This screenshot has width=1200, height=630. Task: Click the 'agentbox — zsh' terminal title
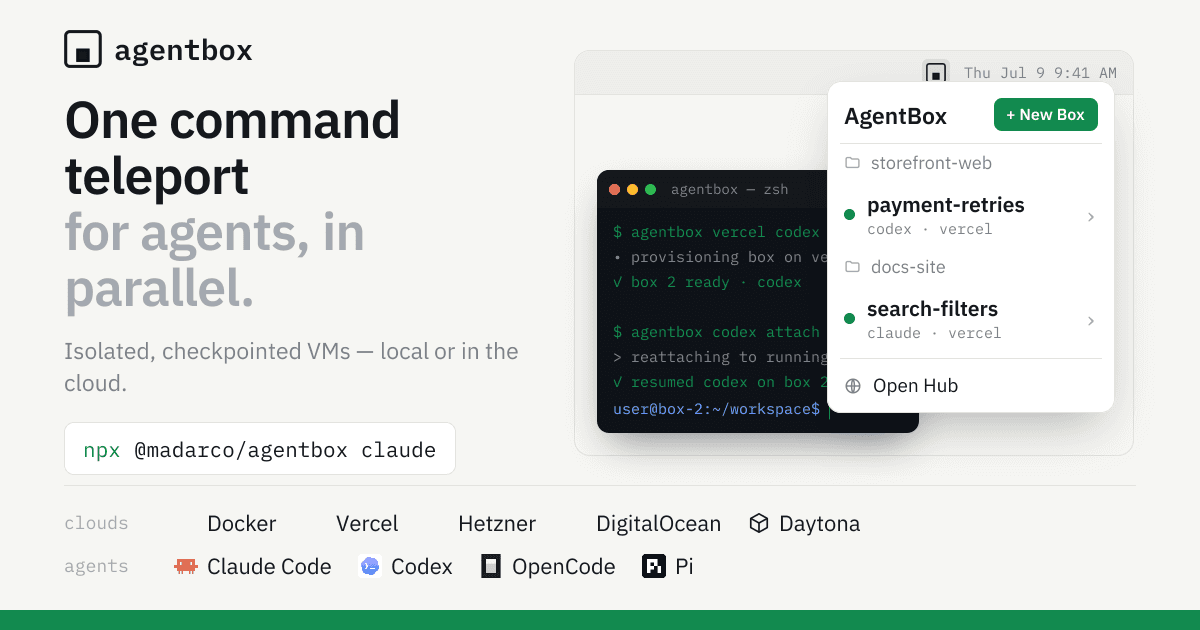point(729,189)
